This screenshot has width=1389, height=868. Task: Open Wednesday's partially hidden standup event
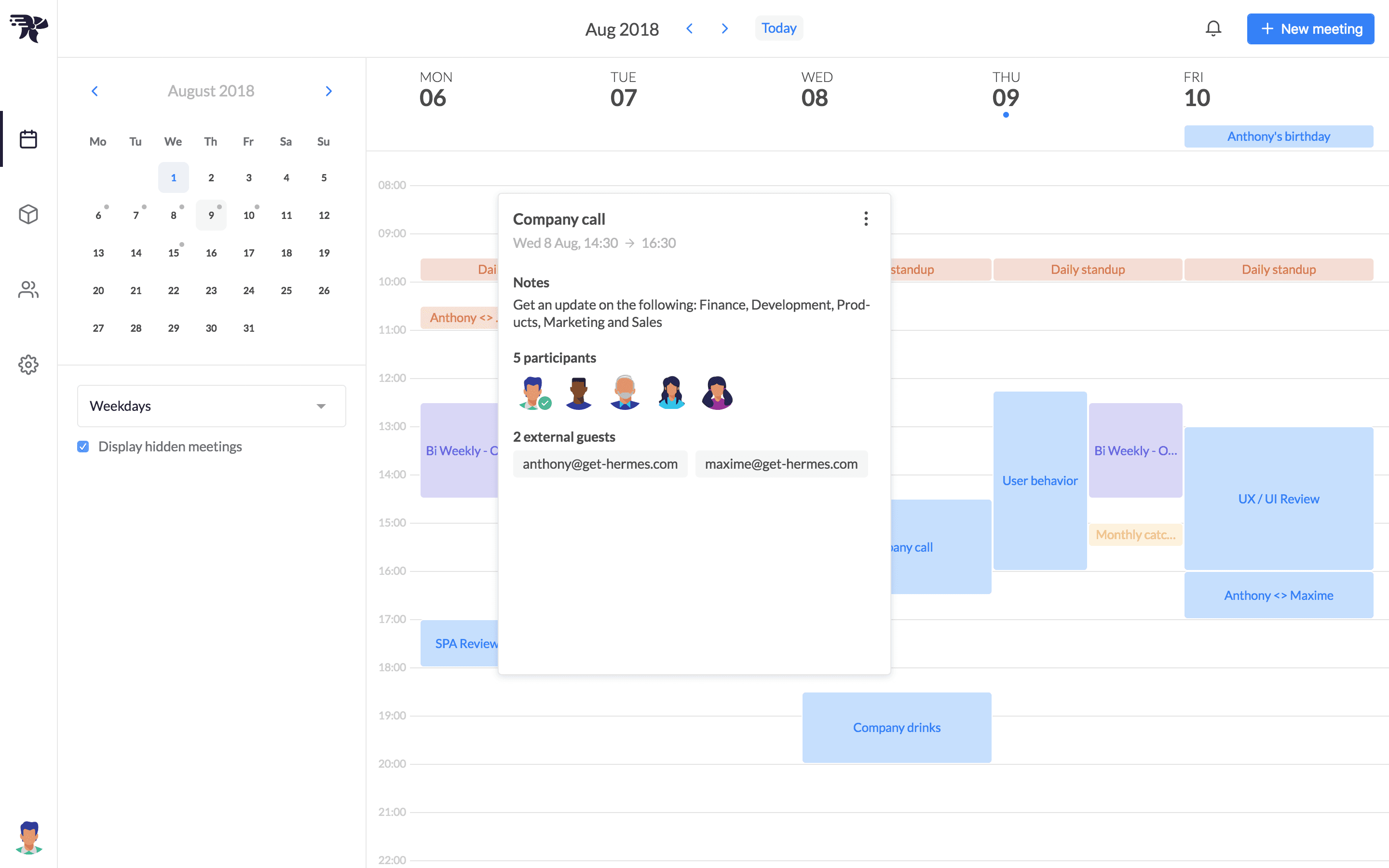941,269
